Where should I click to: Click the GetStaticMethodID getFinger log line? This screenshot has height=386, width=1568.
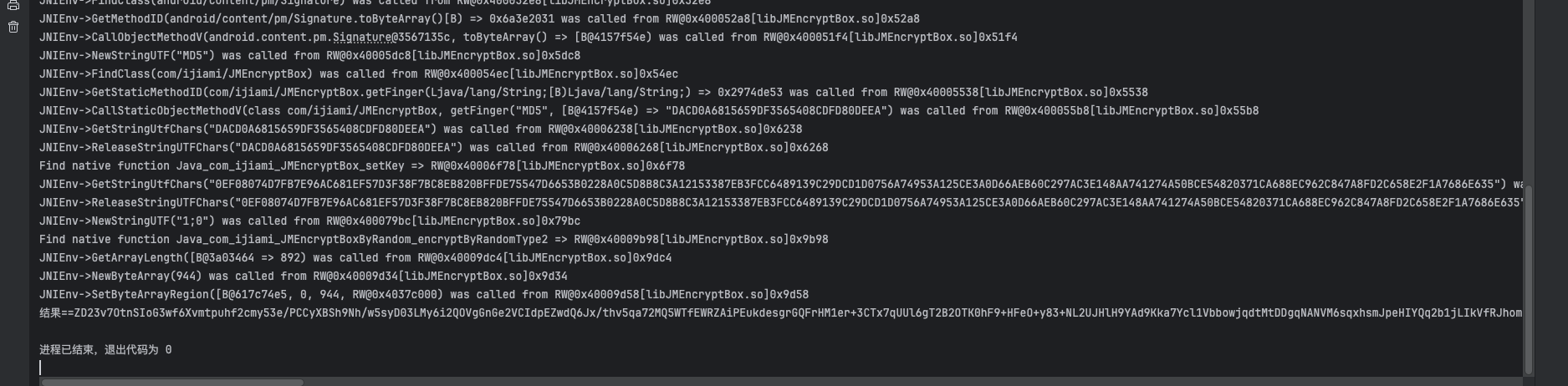tap(594, 92)
